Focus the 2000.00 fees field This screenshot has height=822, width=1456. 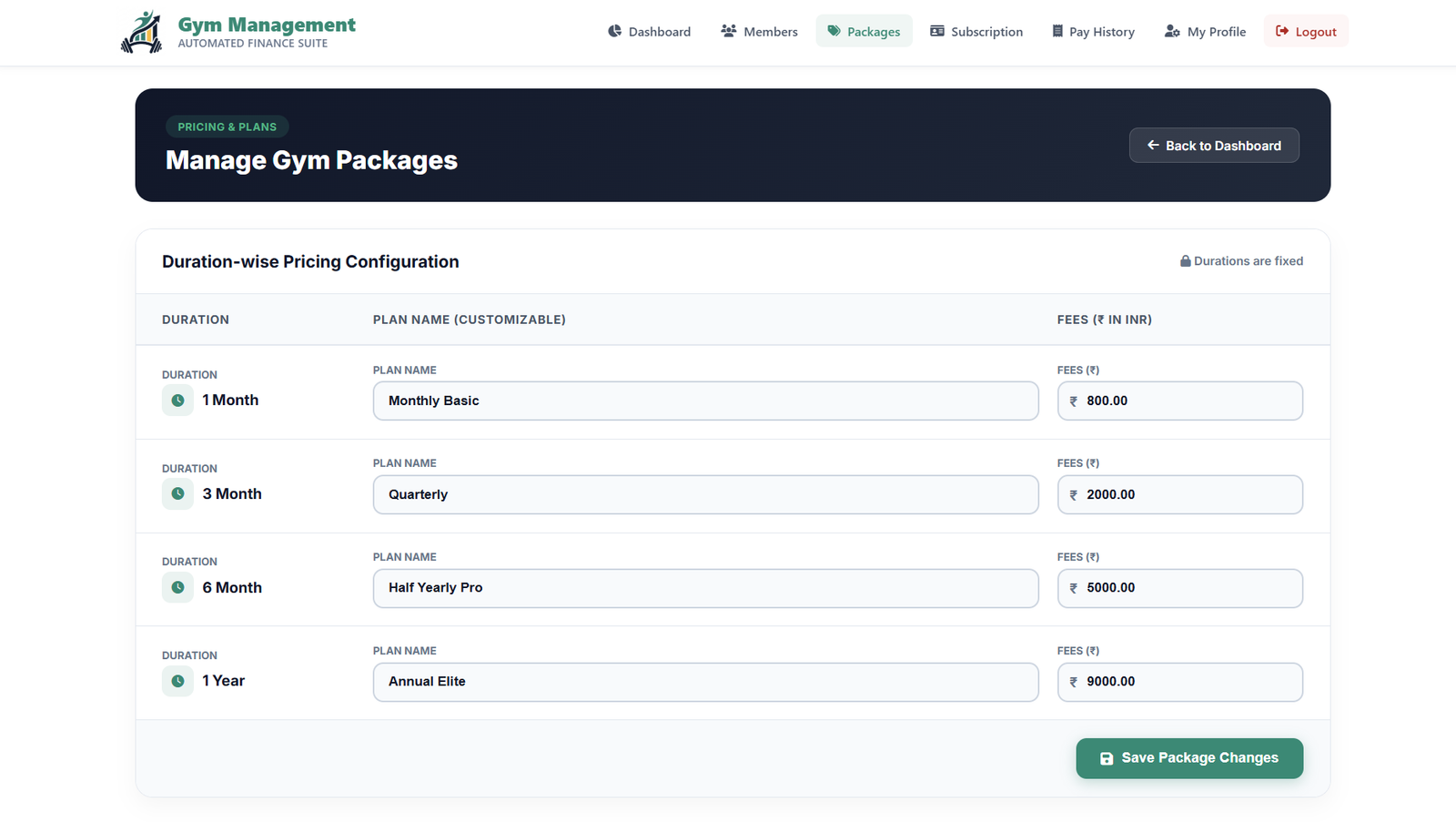coord(1180,494)
